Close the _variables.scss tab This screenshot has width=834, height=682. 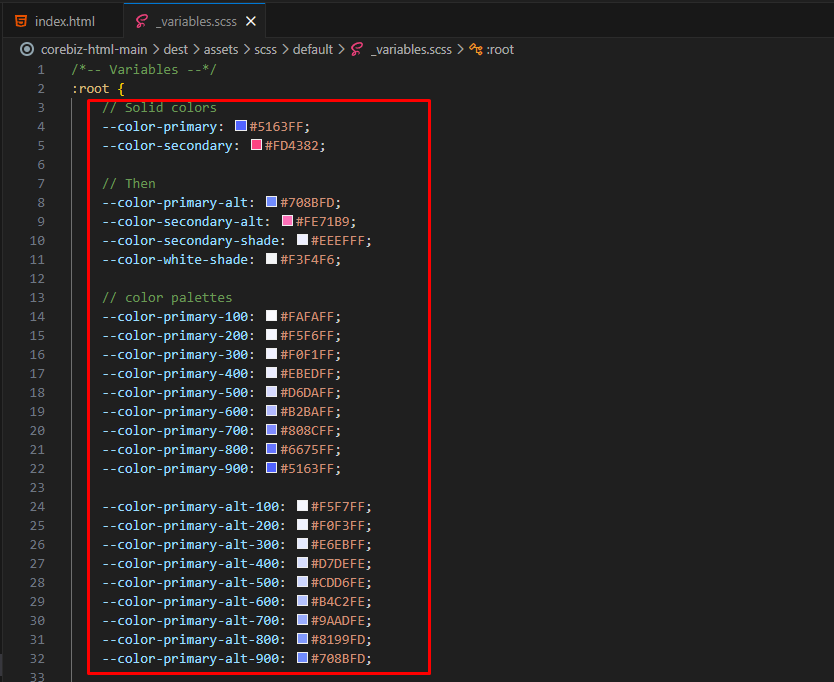[x=251, y=21]
